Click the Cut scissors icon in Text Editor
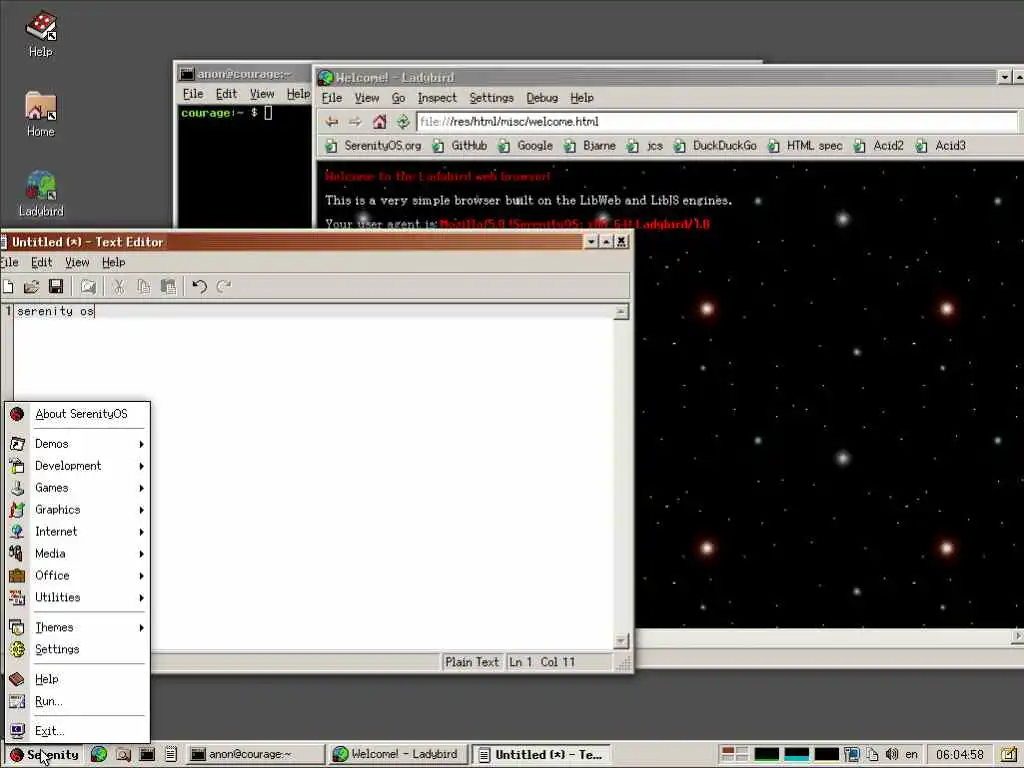Image resolution: width=1024 pixels, height=768 pixels. pyautogui.click(x=118, y=286)
